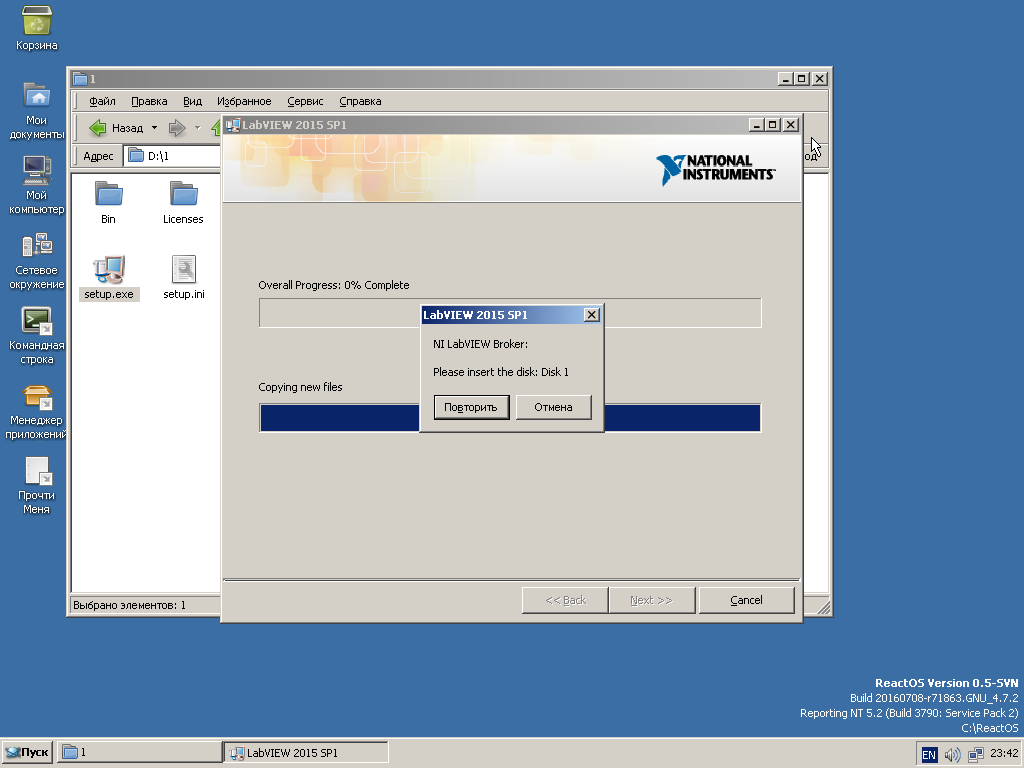Select the Licenses folder
Screen dimensions: 1024x768
pos(183,195)
